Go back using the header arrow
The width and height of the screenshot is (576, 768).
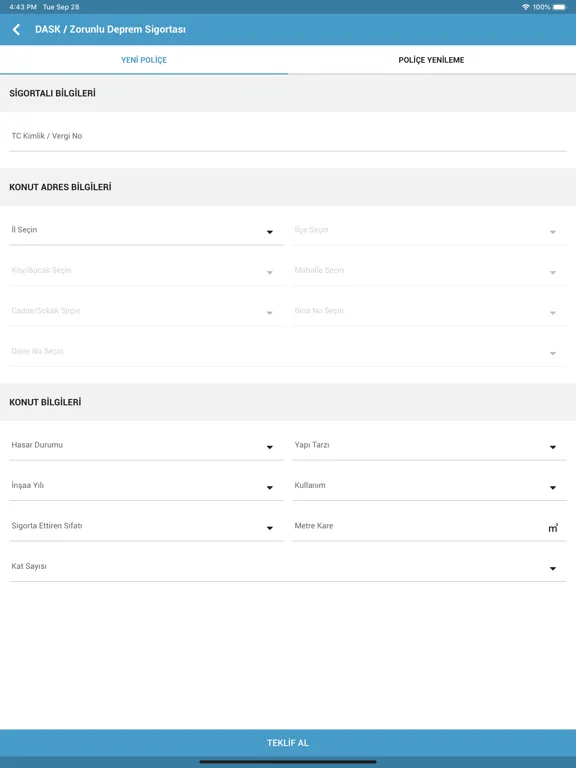click(x=16, y=29)
